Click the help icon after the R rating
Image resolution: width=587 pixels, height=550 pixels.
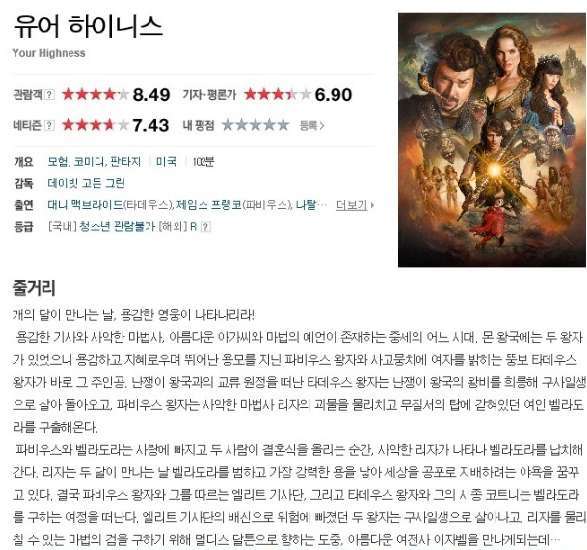tap(206, 227)
